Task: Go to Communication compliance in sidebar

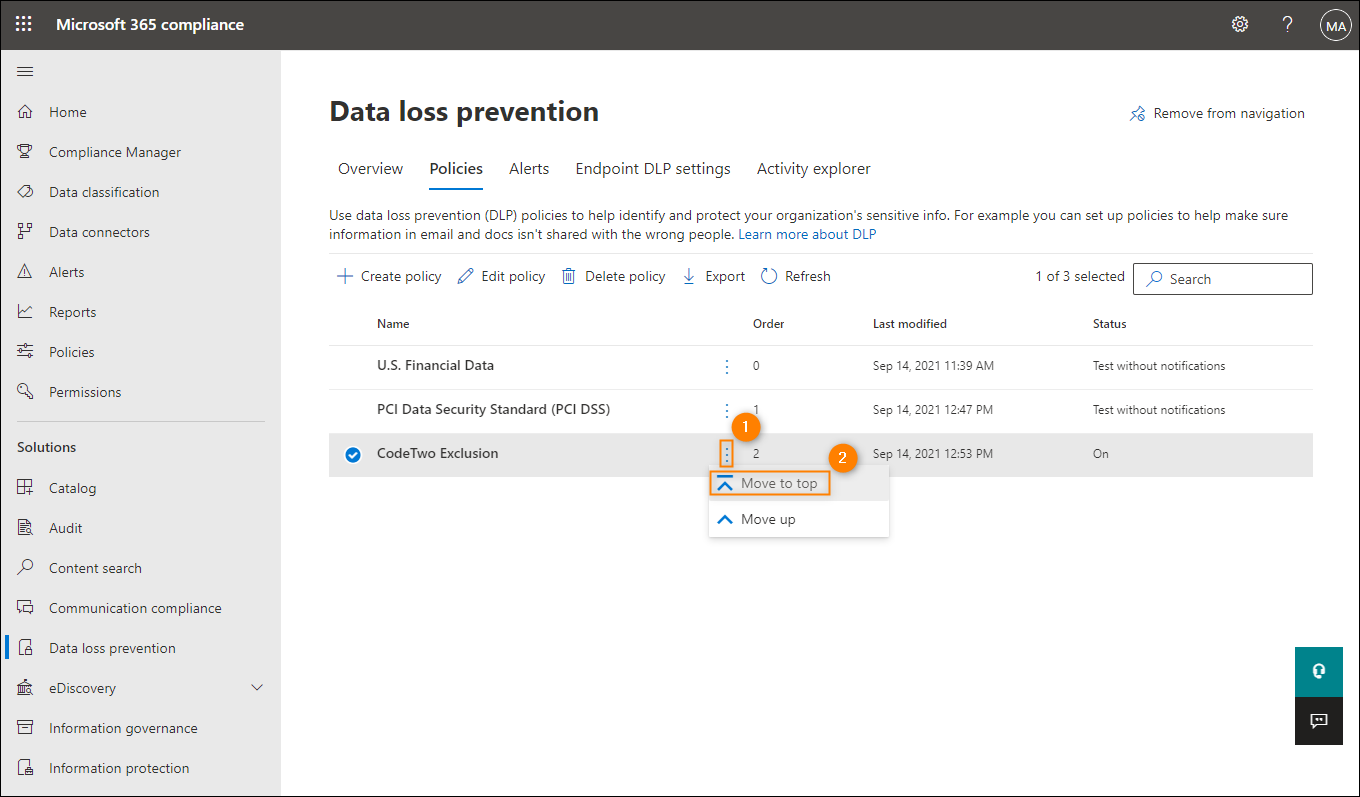Action: [x=135, y=608]
